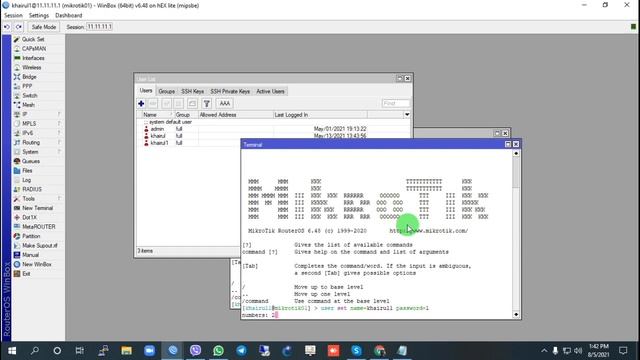Open Dot1X from the sidebar
The height and width of the screenshot is (360, 640).
click(x=29, y=218)
